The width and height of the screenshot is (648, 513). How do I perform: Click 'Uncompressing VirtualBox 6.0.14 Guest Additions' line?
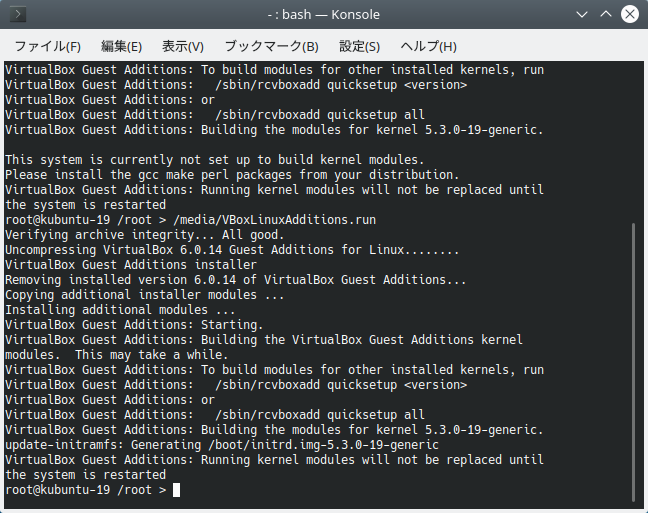tap(232, 250)
